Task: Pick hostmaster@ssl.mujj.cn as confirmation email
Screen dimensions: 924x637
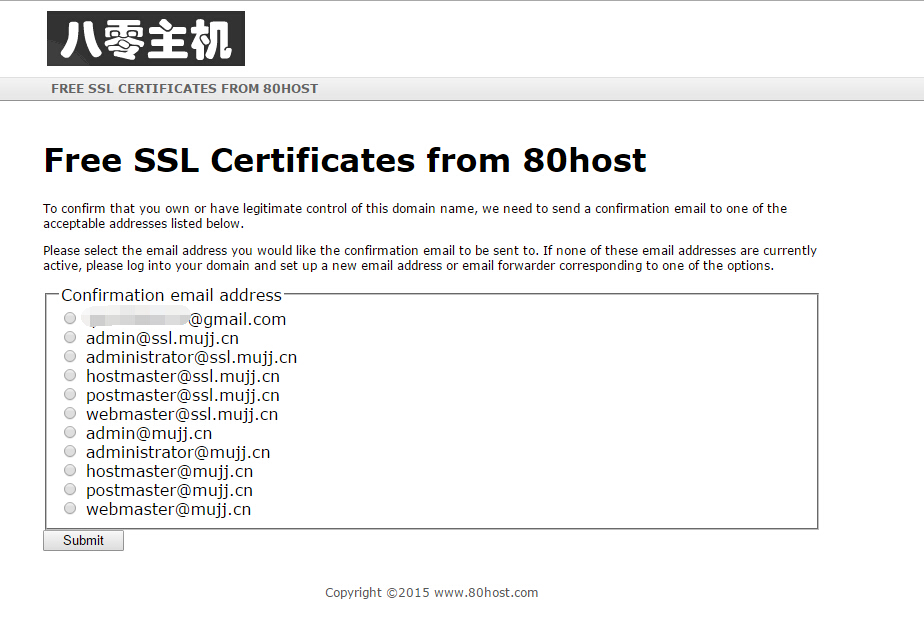Action: (70, 375)
